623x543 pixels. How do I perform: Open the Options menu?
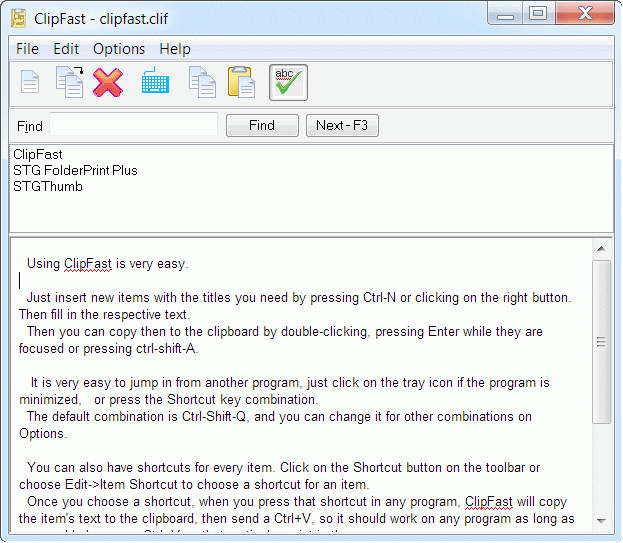click(119, 49)
